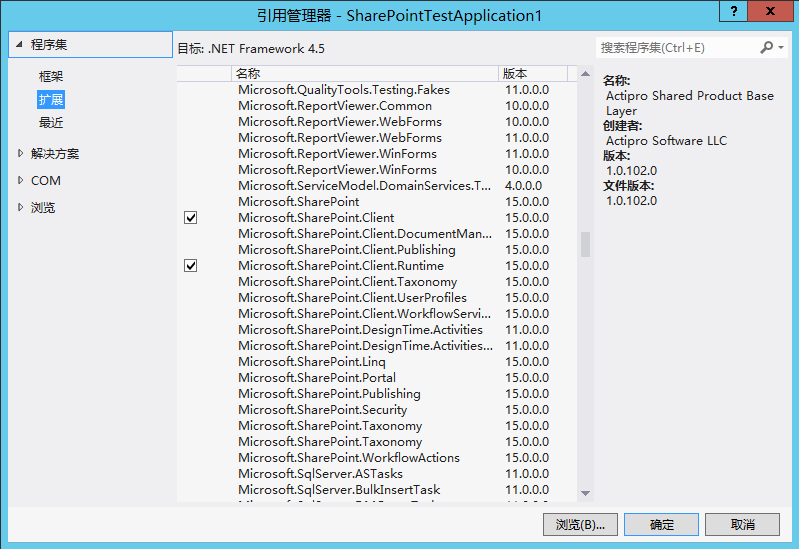The height and width of the screenshot is (549, 799).
Task: Select Microsoft.ReportViewer.WinForms version 10.0.0.0
Action: [377, 170]
